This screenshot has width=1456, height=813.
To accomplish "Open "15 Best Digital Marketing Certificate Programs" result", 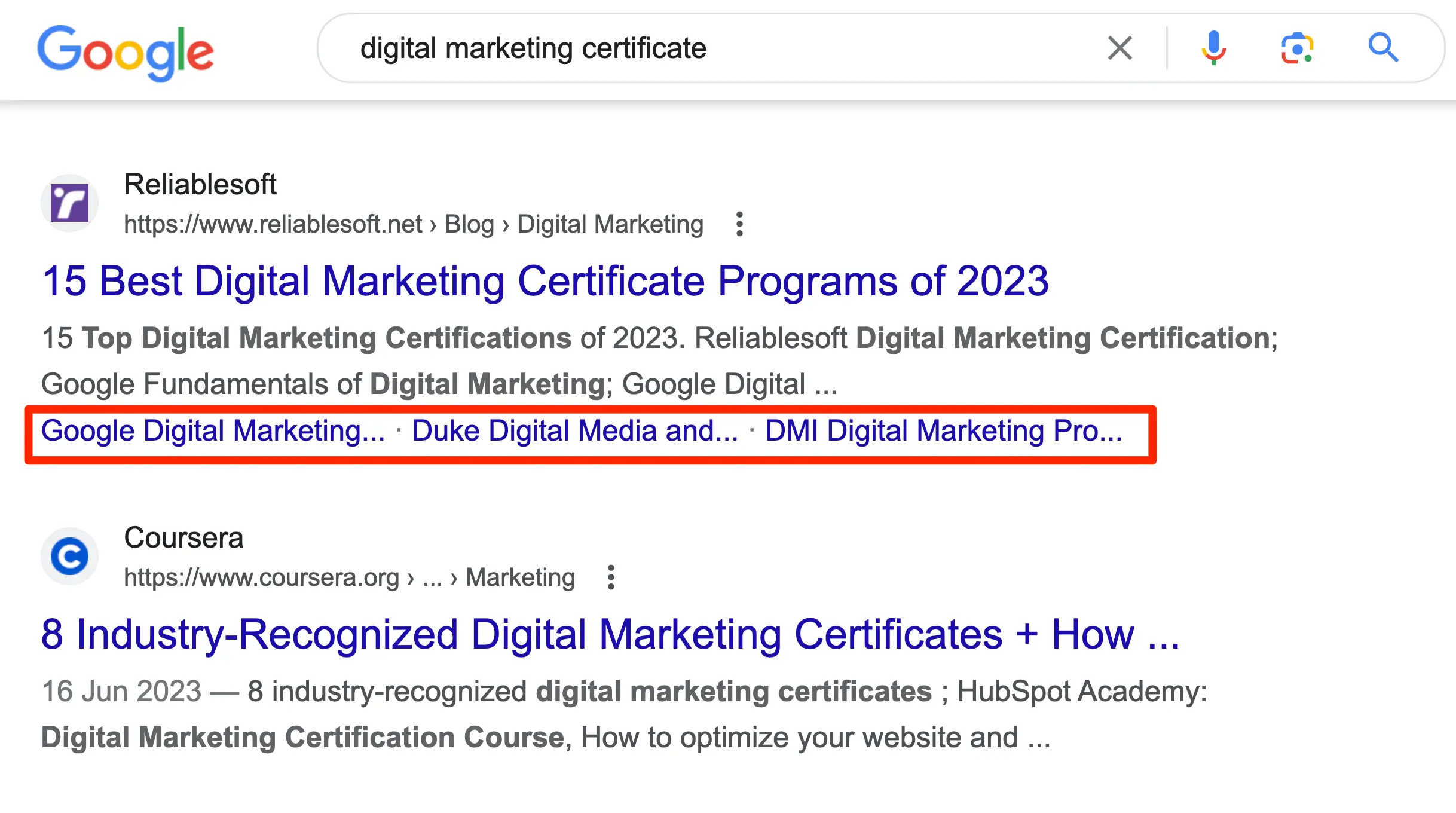I will click(x=545, y=281).
